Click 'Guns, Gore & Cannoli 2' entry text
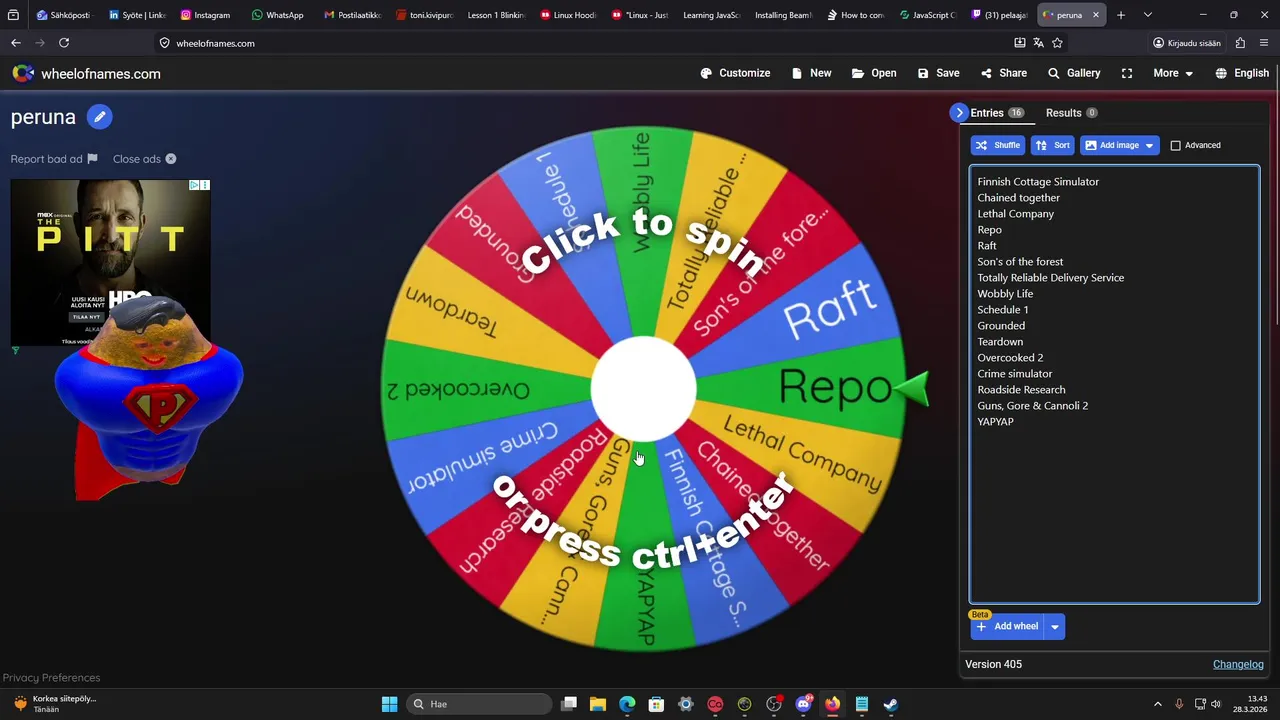This screenshot has height=720, width=1280. coord(1032,406)
